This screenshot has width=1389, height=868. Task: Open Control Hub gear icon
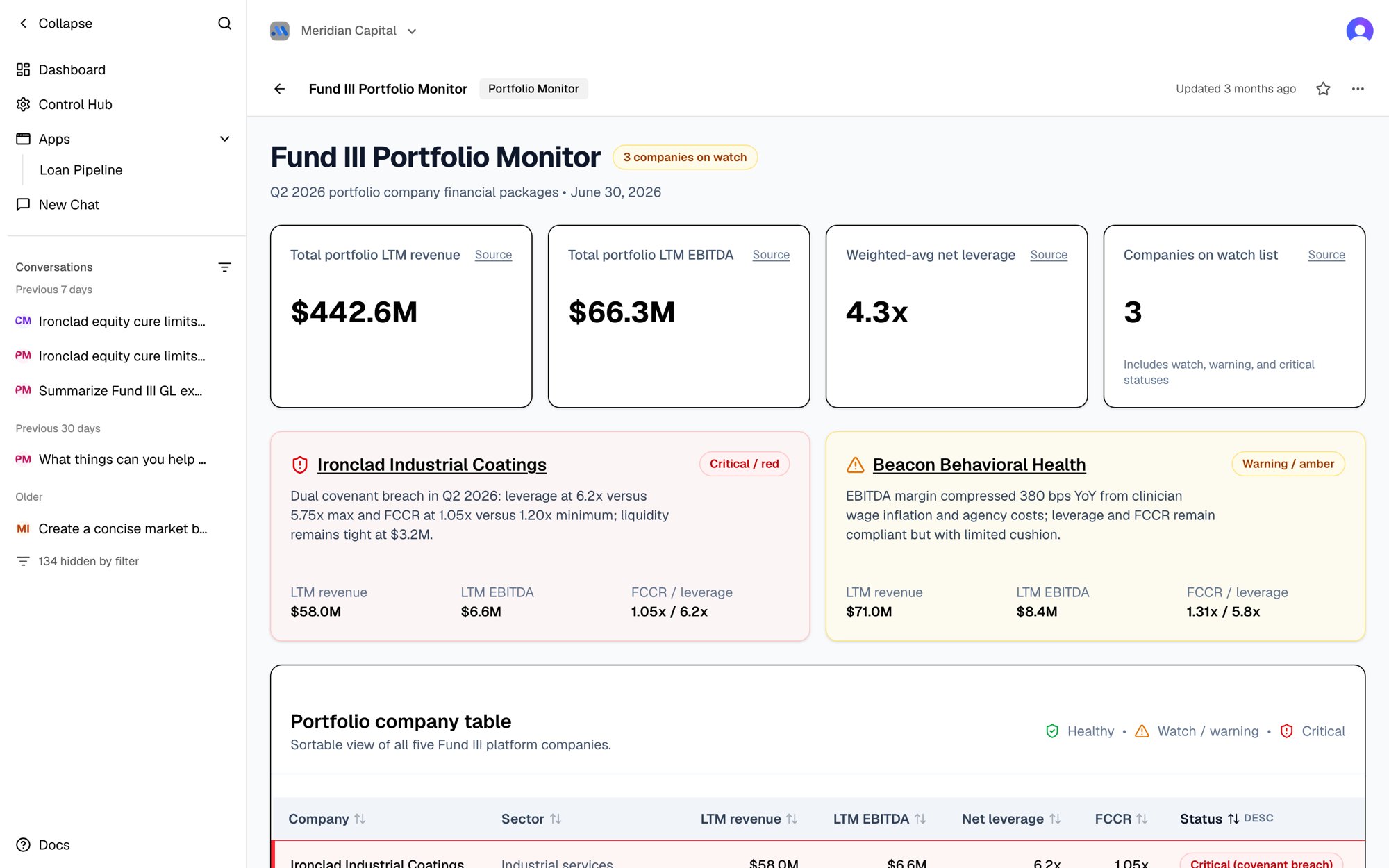coord(24,104)
